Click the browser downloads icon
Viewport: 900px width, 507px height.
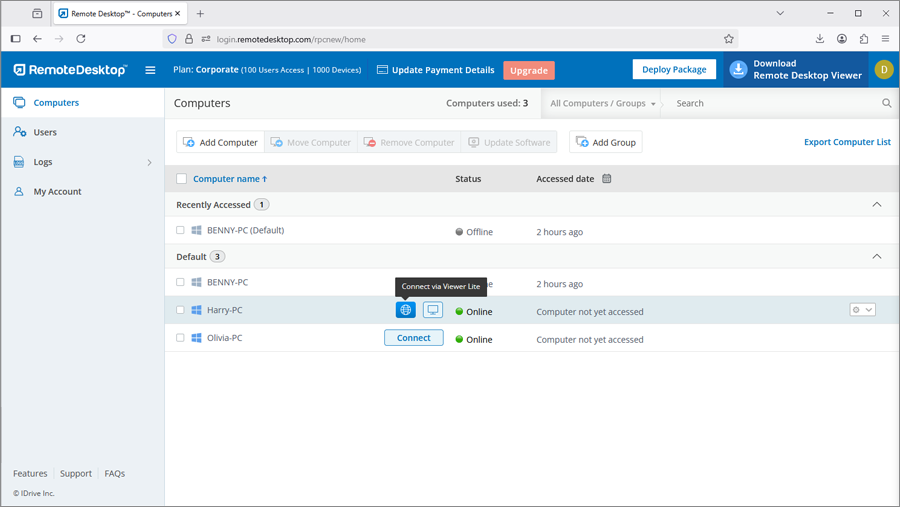tap(820, 39)
